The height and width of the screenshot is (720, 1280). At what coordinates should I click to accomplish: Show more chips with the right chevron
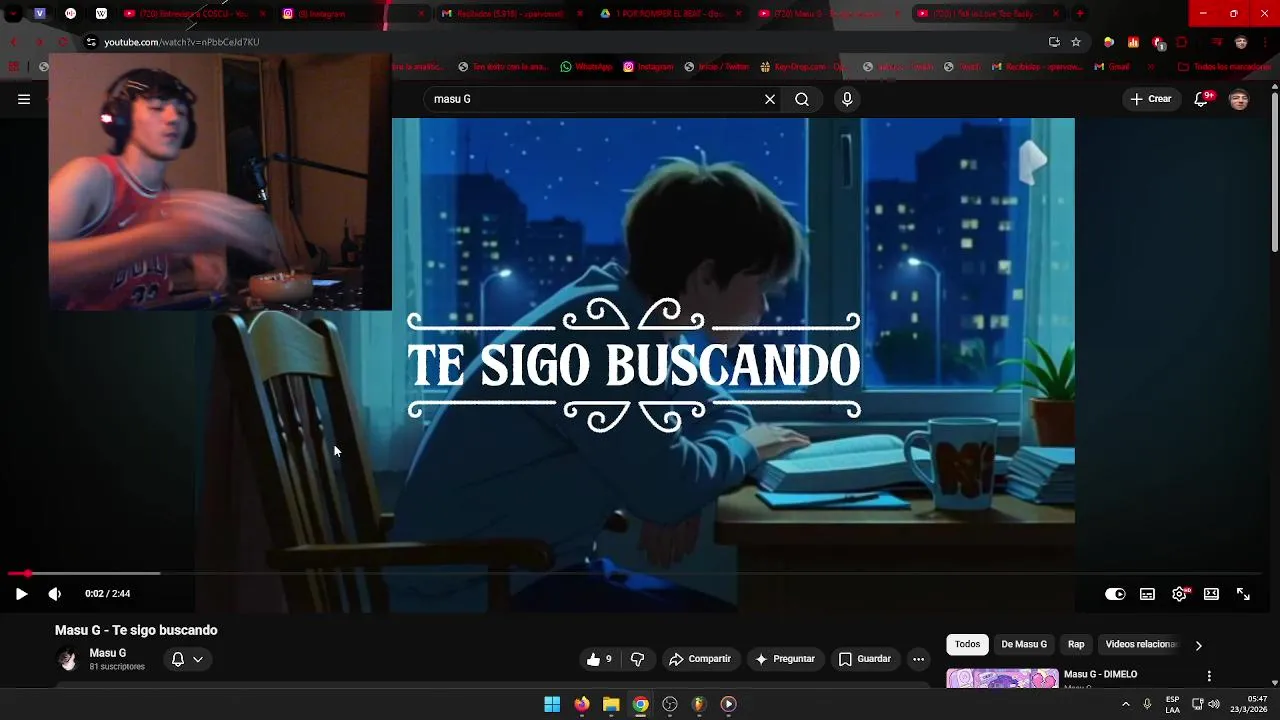click(x=1198, y=645)
